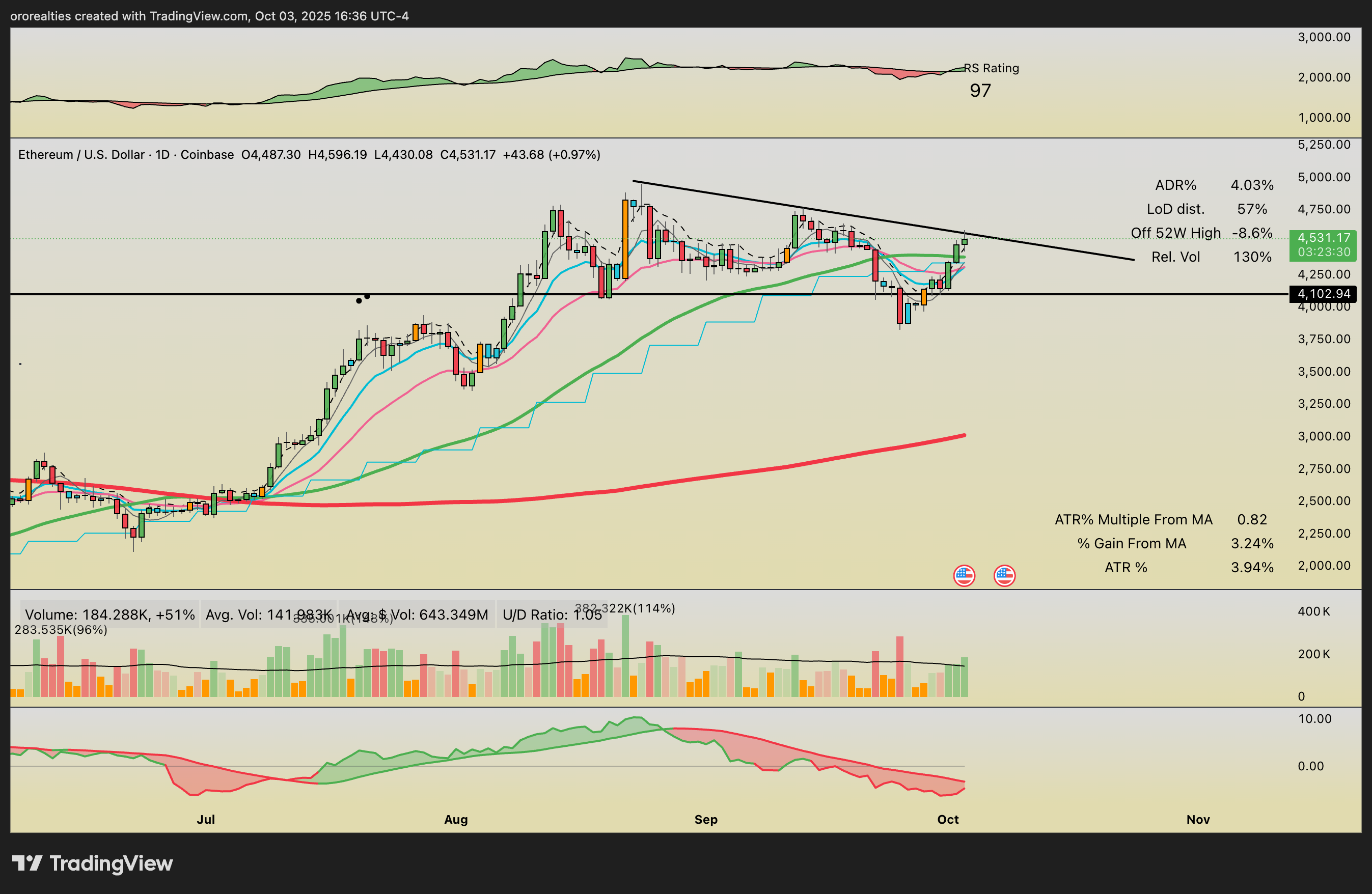Image resolution: width=1372 pixels, height=894 pixels.
Task: Click the left US flag event icon
Action: (964, 575)
